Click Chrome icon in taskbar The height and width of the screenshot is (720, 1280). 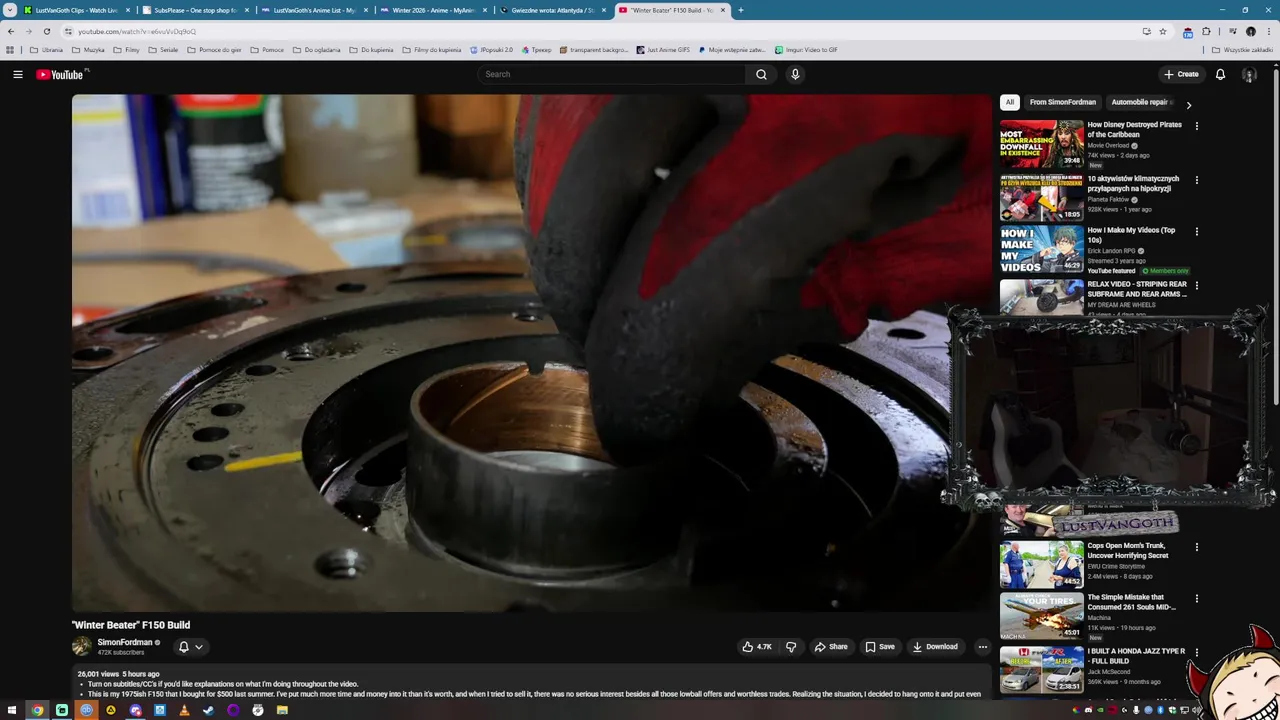click(37, 710)
